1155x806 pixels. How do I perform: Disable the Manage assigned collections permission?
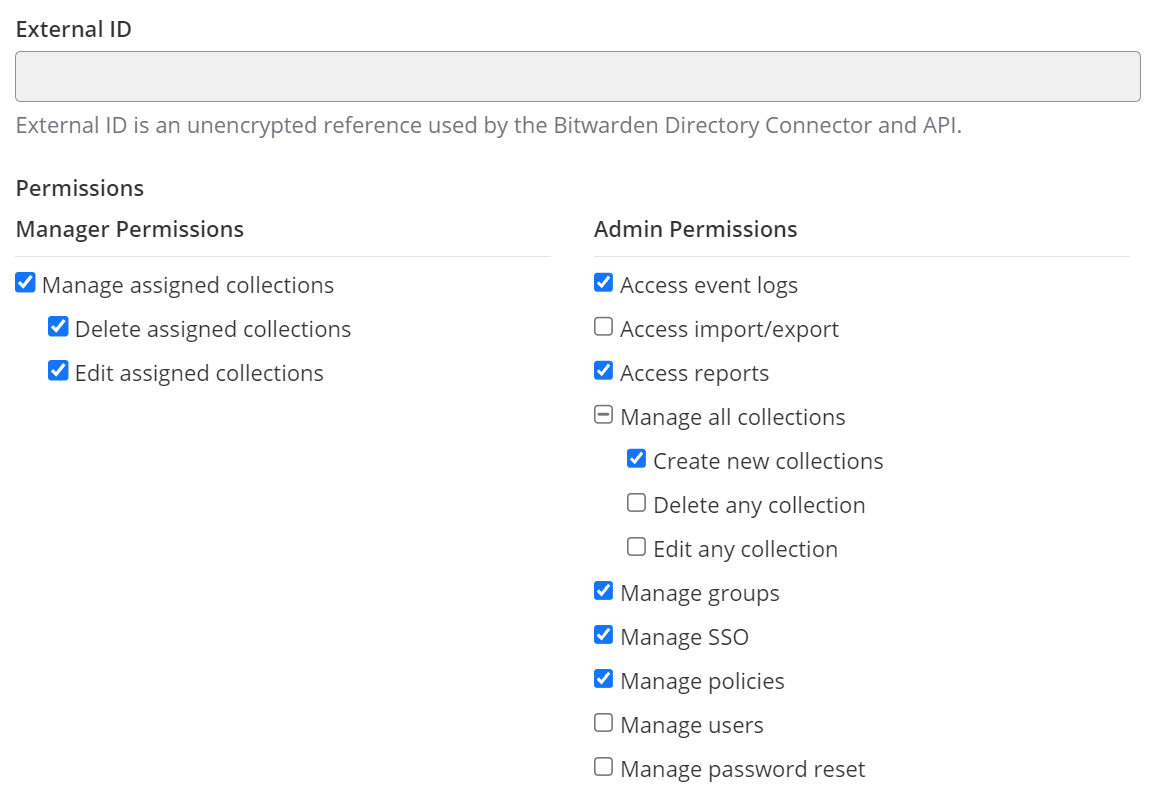tap(25, 282)
